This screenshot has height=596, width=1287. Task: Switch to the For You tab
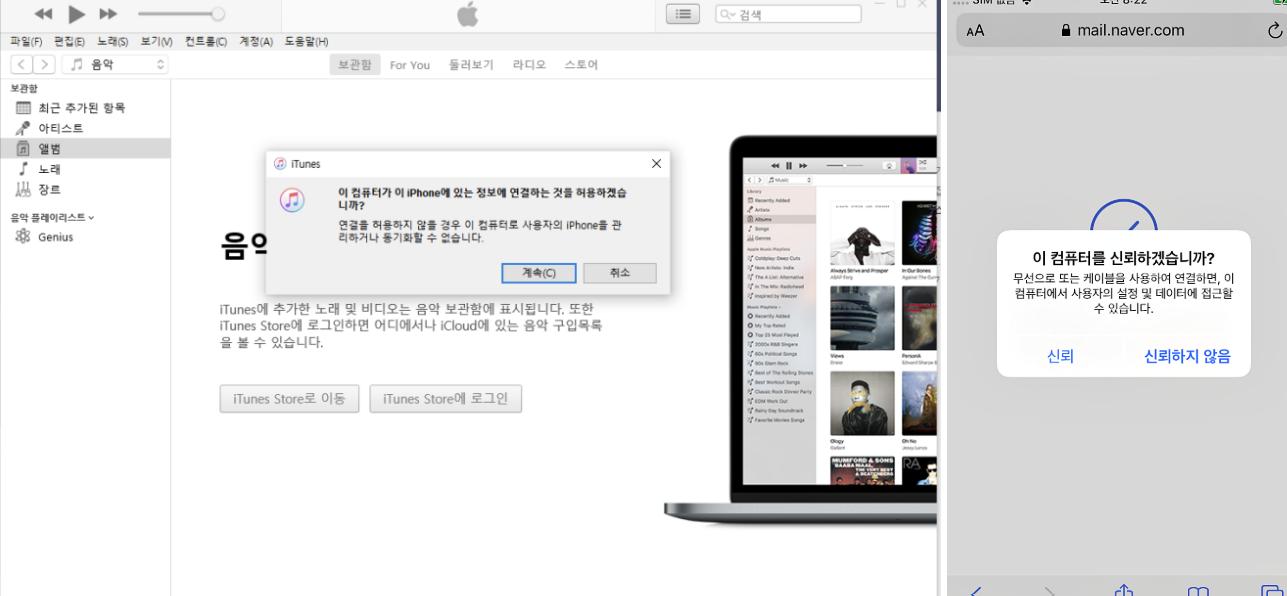click(409, 65)
